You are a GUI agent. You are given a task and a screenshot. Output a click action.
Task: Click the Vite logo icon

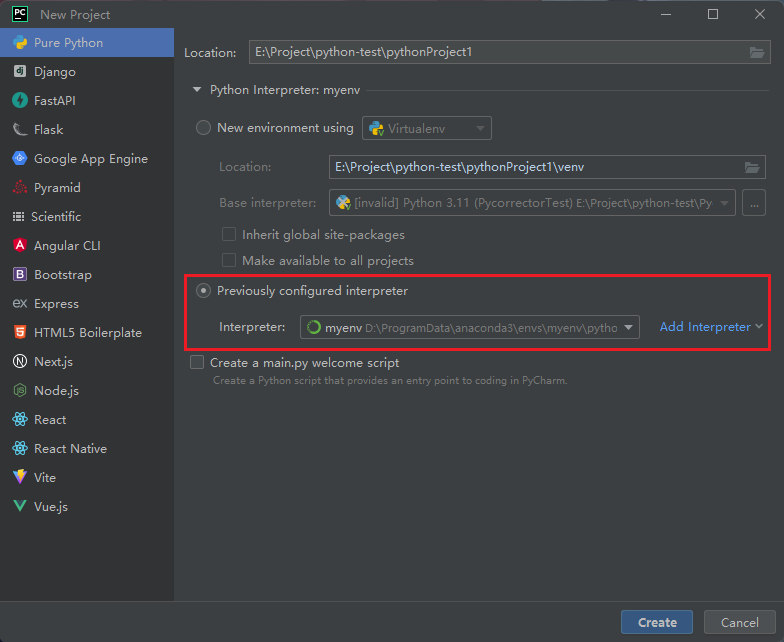[x=20, y=477]
